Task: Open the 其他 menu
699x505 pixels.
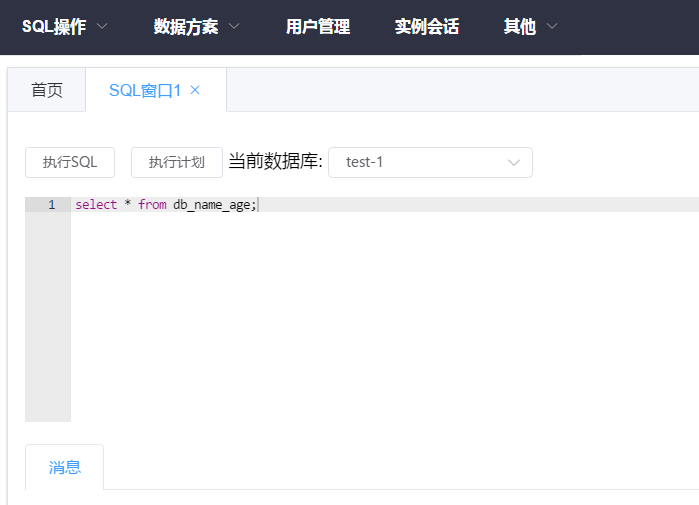Action: click(x=520, y=27)
